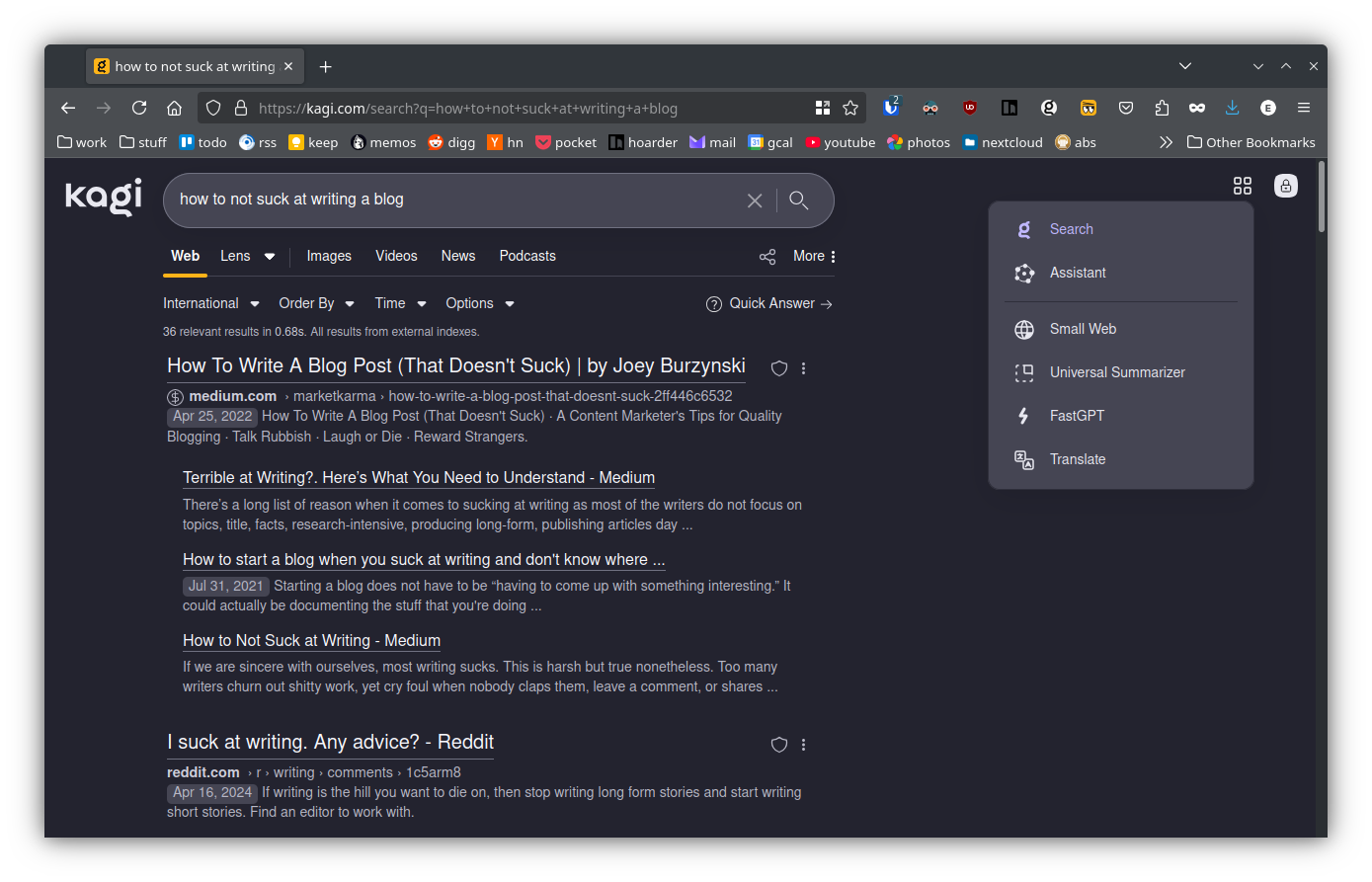Open the Firefox hamburger menu
The image size is (1372, 882).
coord(1304,108)
